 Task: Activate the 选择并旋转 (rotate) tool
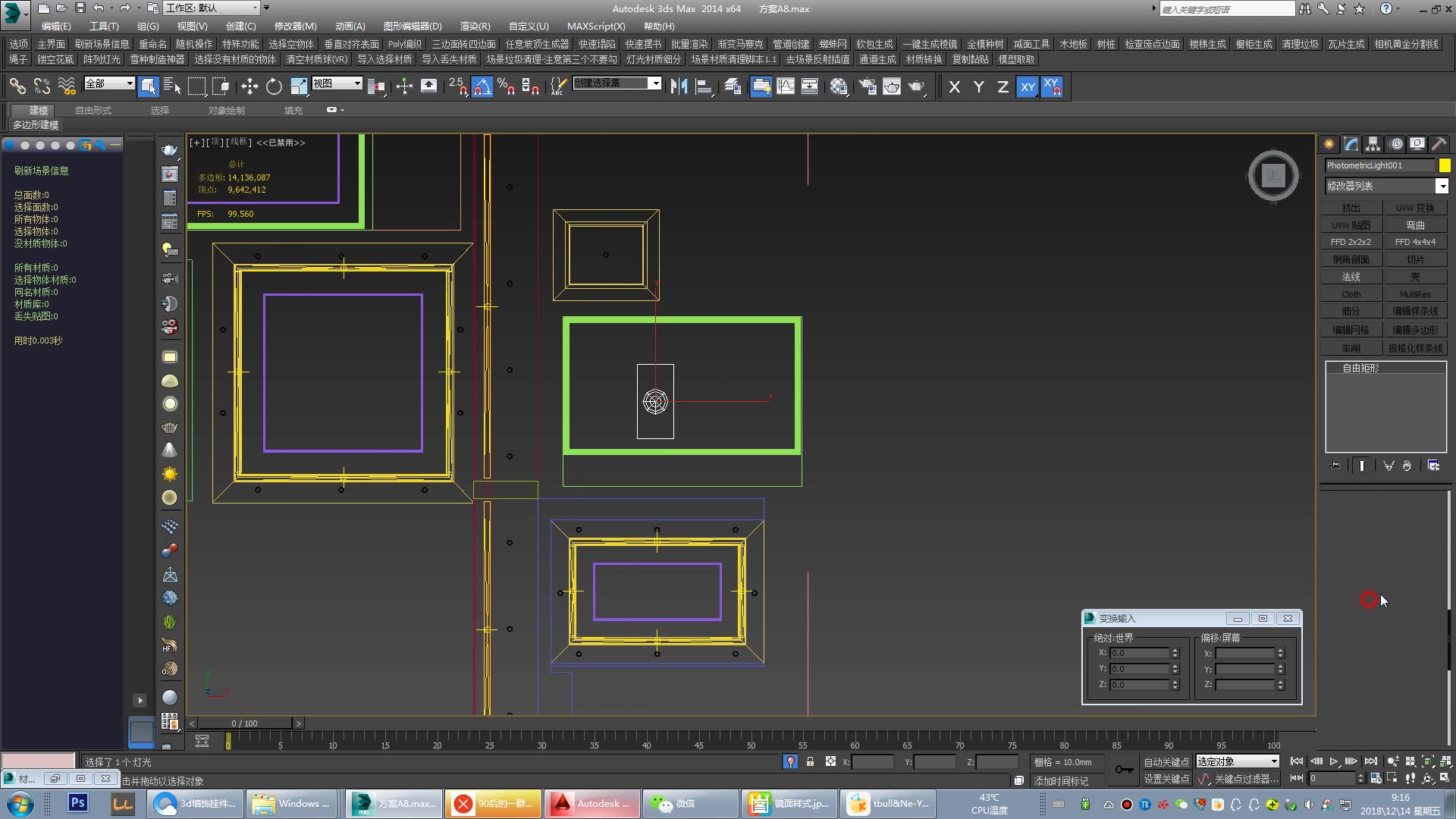(x=274, y=86)
